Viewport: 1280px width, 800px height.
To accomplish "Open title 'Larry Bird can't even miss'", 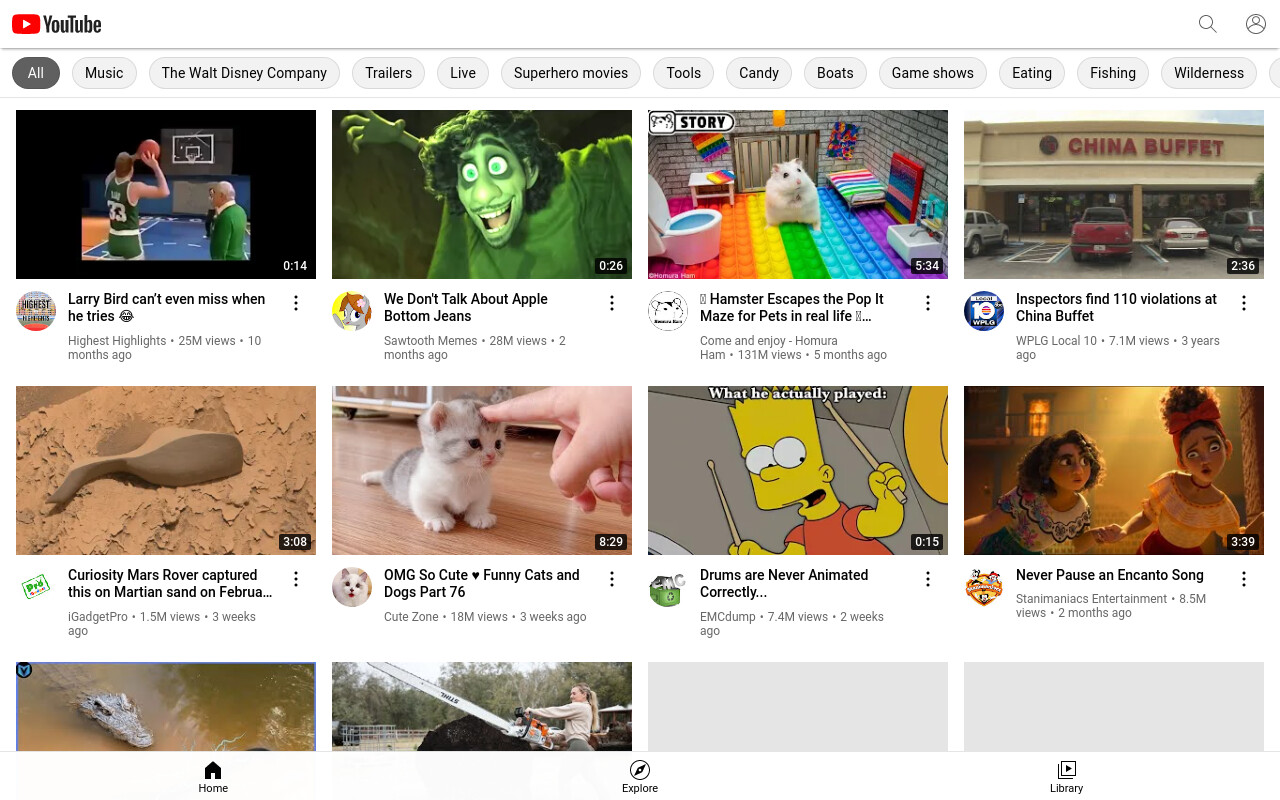I will click(167, 307).
